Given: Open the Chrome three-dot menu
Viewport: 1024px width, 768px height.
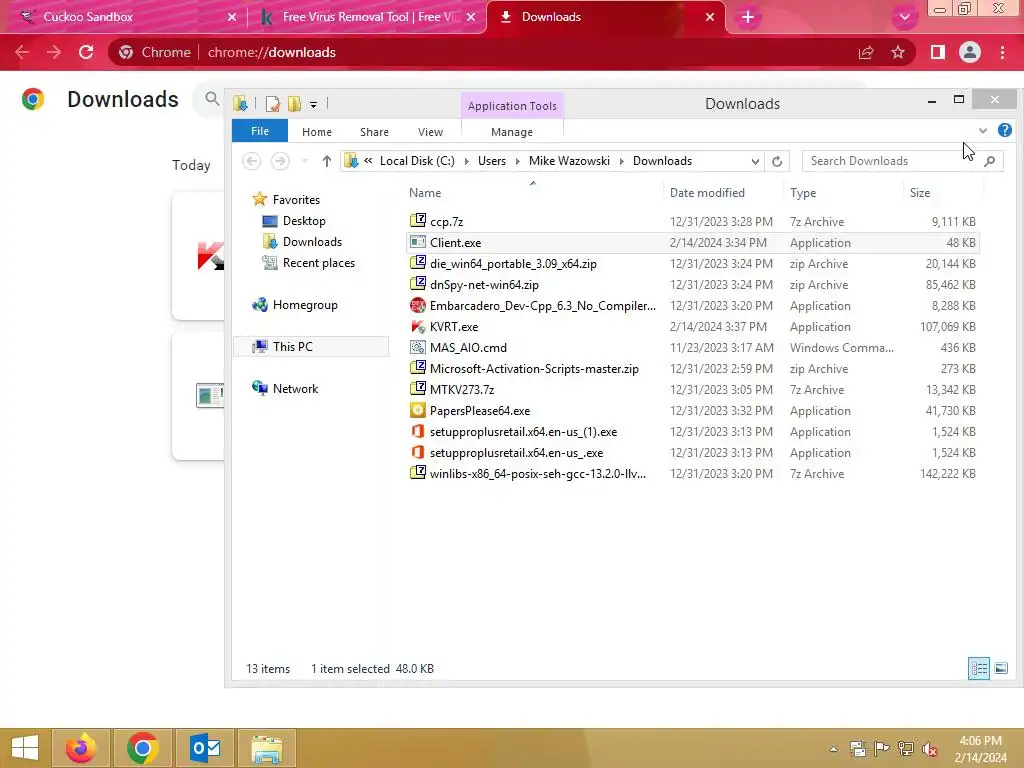Looking at the screenshot, I should (1002, 52).
